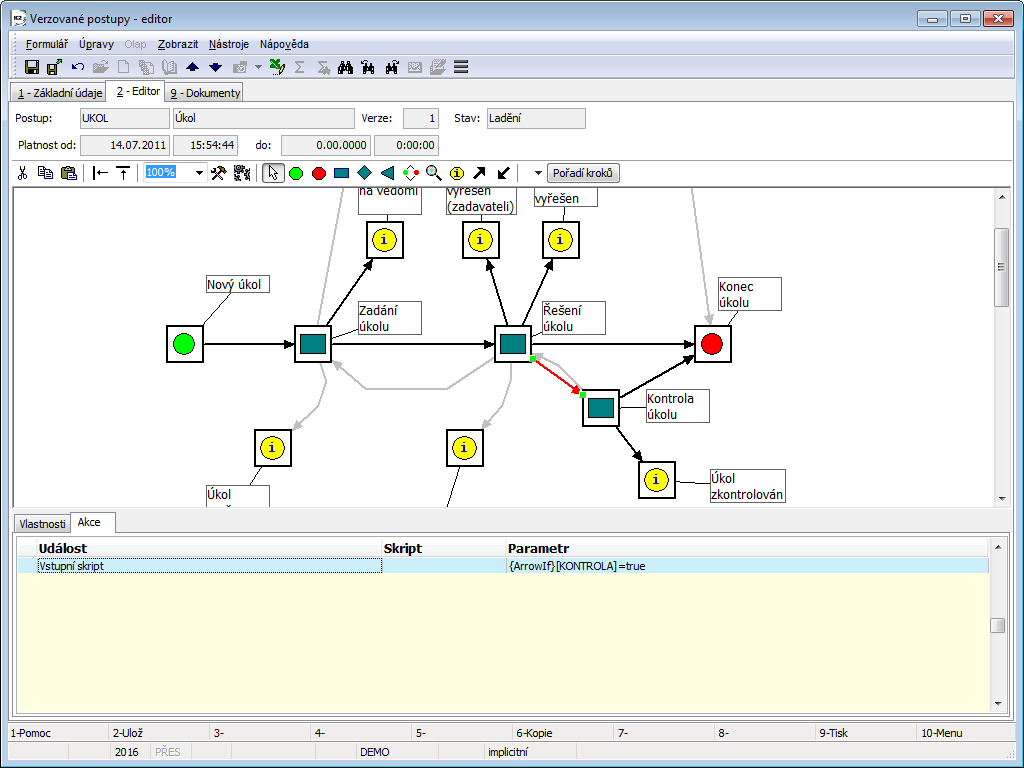Viewport: 1024px width, 768px height.
Task: Open dropdown arrow in main toolbar
Action: (258, 67)
